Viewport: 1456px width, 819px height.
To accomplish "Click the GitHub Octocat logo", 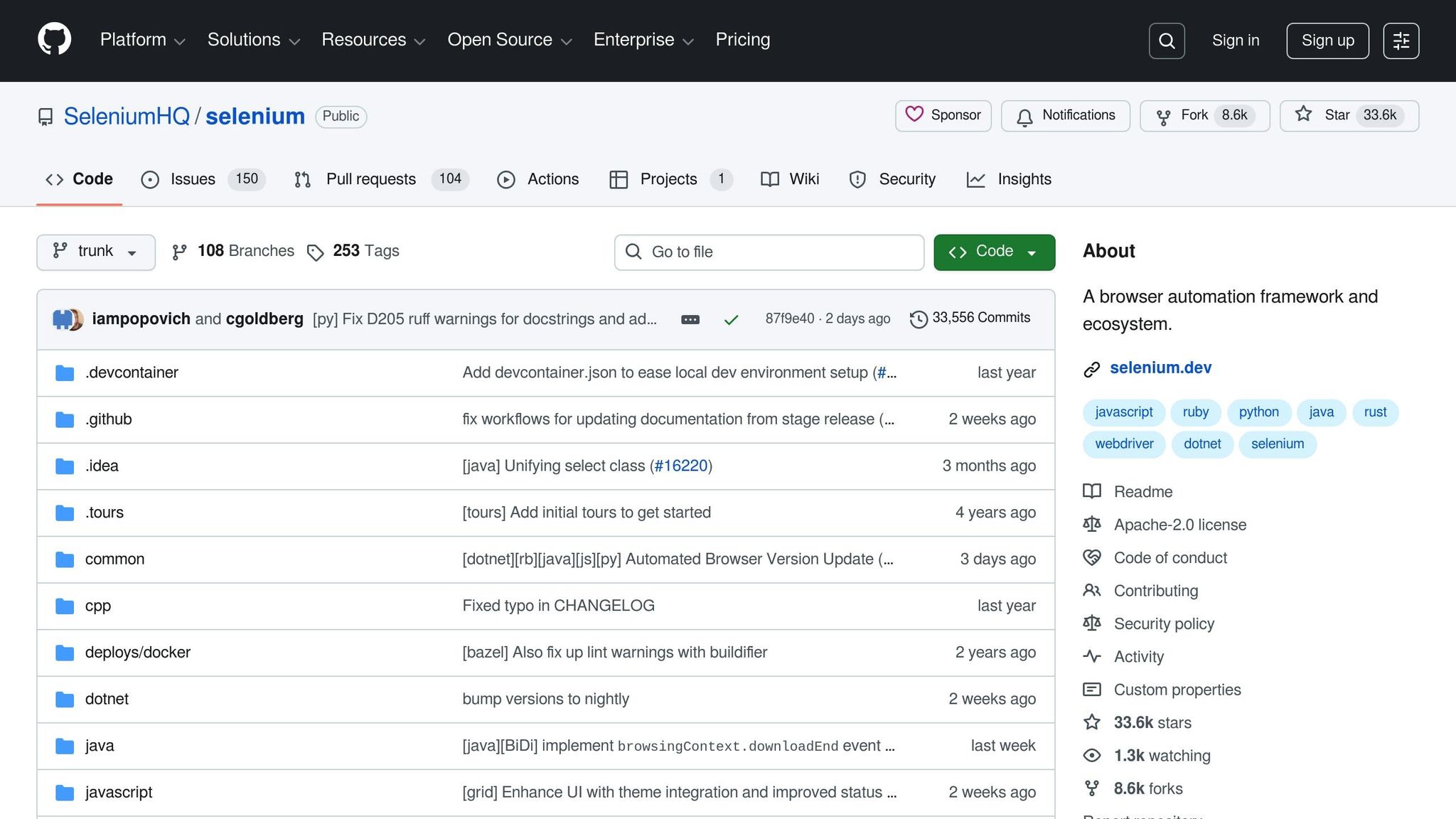I will click(55, 39).
